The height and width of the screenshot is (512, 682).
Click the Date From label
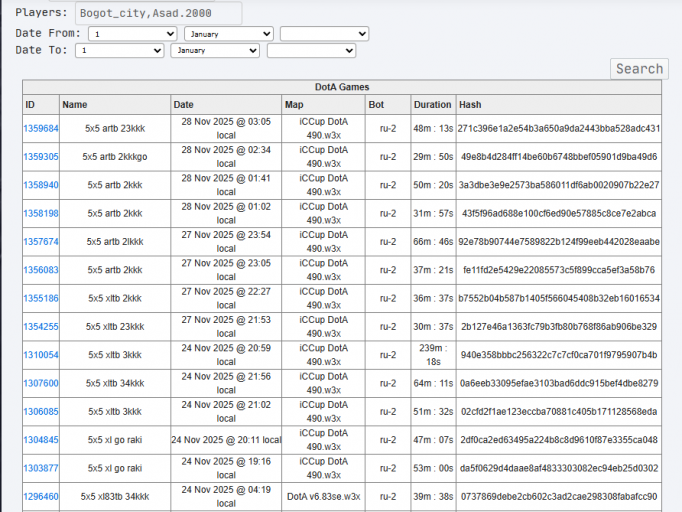pos(48,33)
